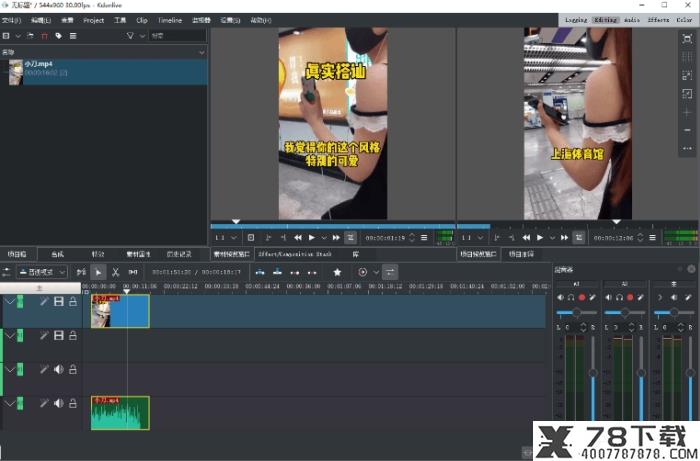Set zone in point on clip monitor

(268, 237)
